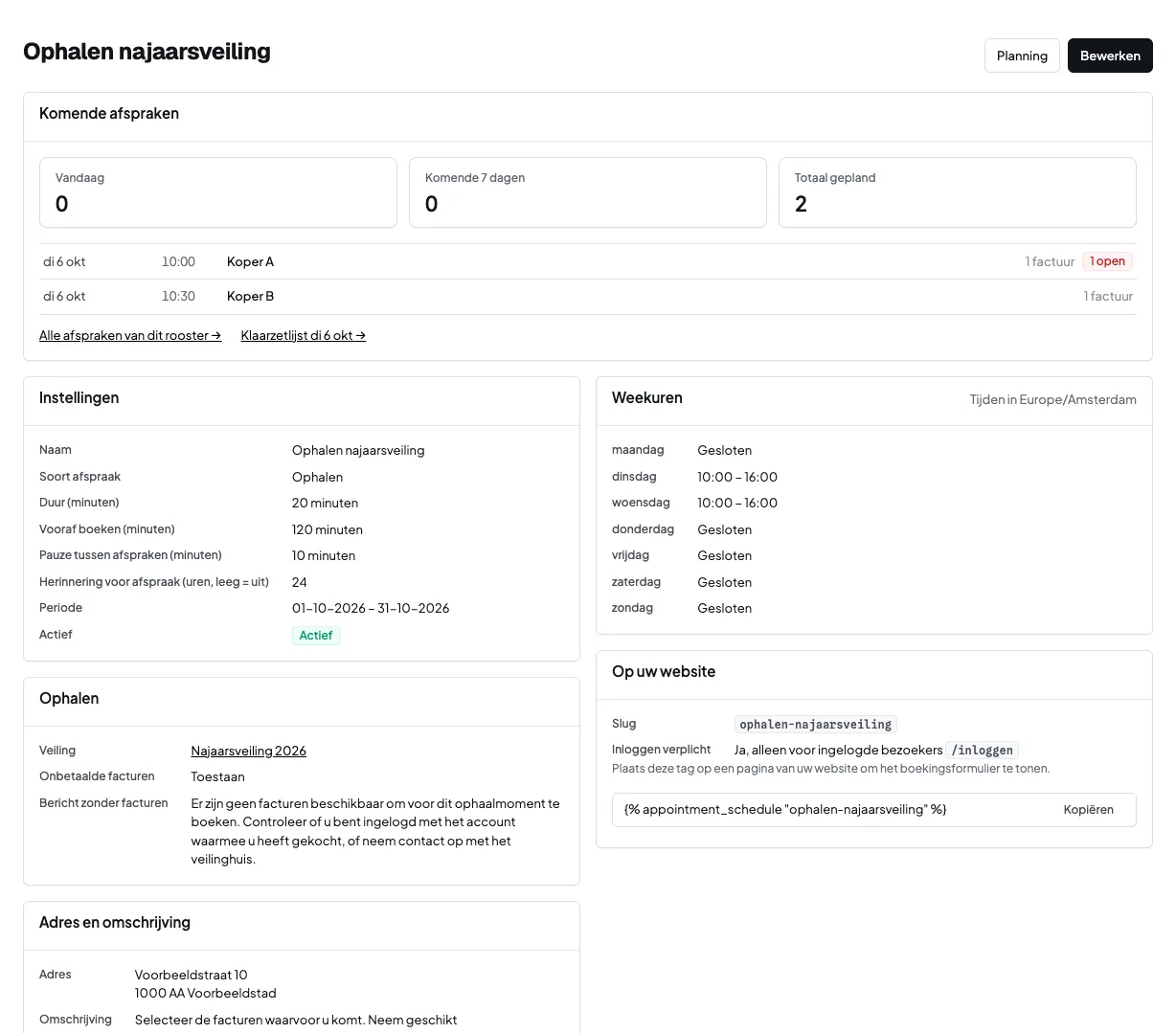Click the '20 minuten' duration value
Image resolution: width=1176 pixels, height=1033 pixels.
coord(326,503)
